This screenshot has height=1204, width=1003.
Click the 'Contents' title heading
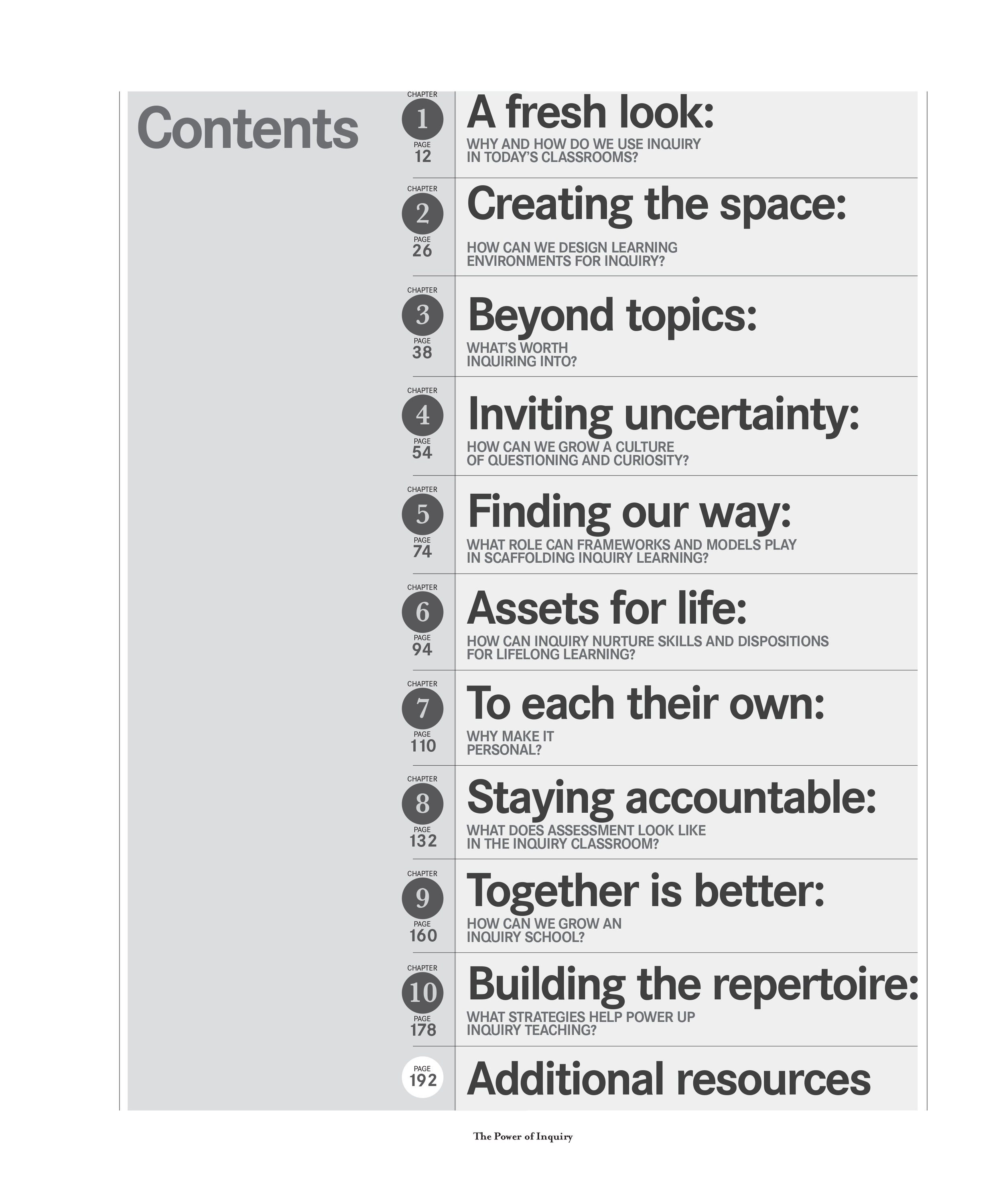click(248, 128)
